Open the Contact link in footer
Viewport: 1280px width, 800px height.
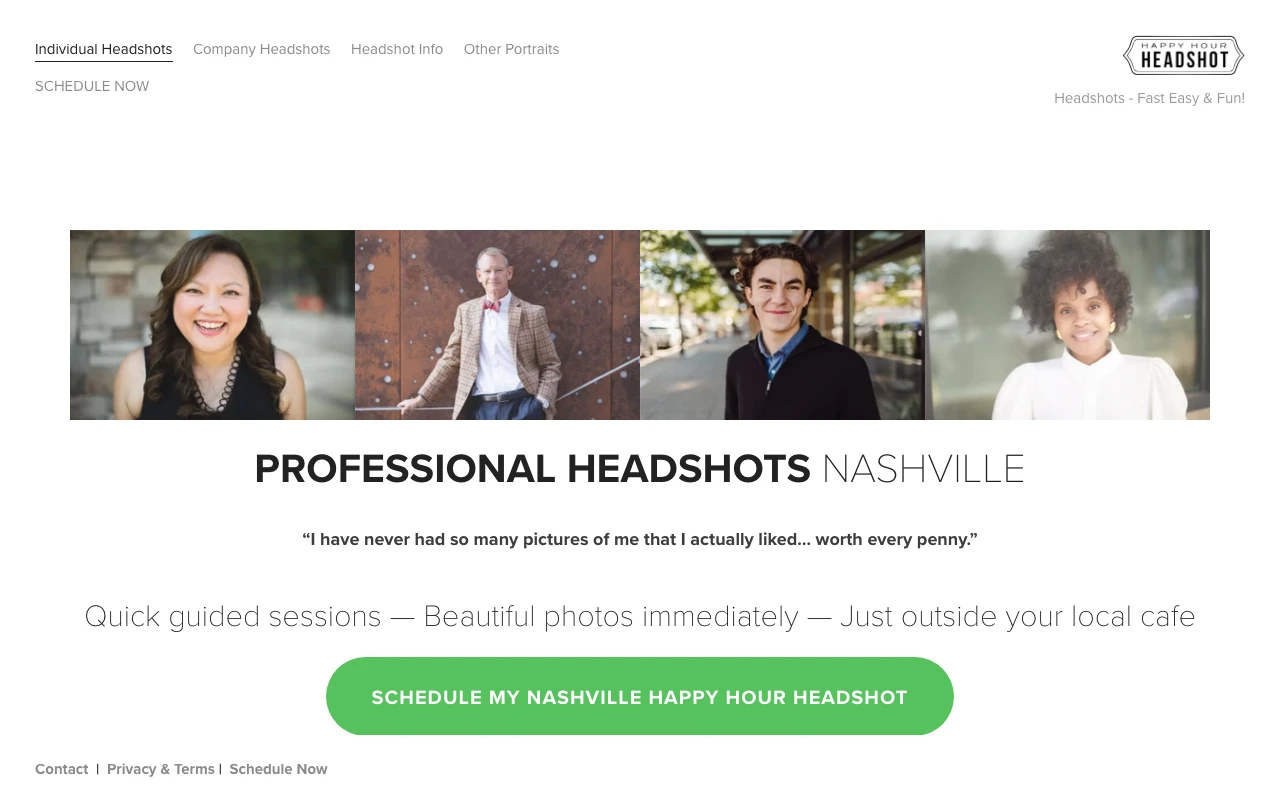pos(62,769)
